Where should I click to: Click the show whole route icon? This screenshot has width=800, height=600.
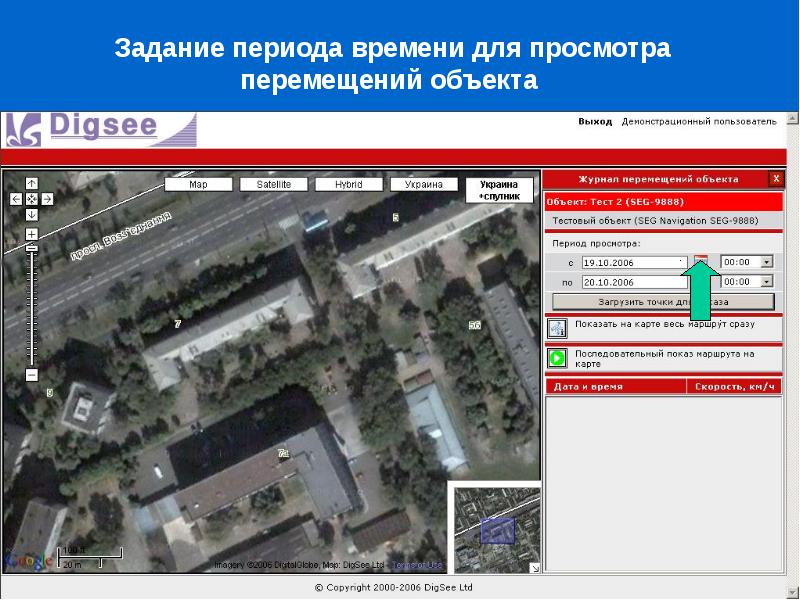(557, 328)
